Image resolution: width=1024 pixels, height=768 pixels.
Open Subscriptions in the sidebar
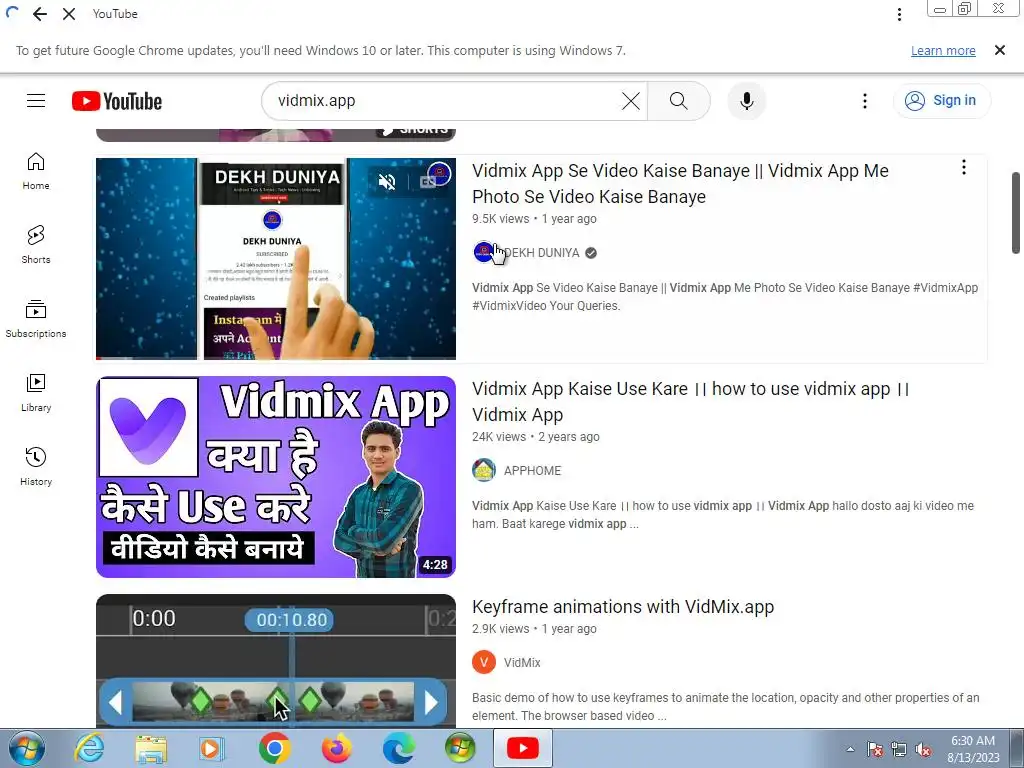point(36,319)
